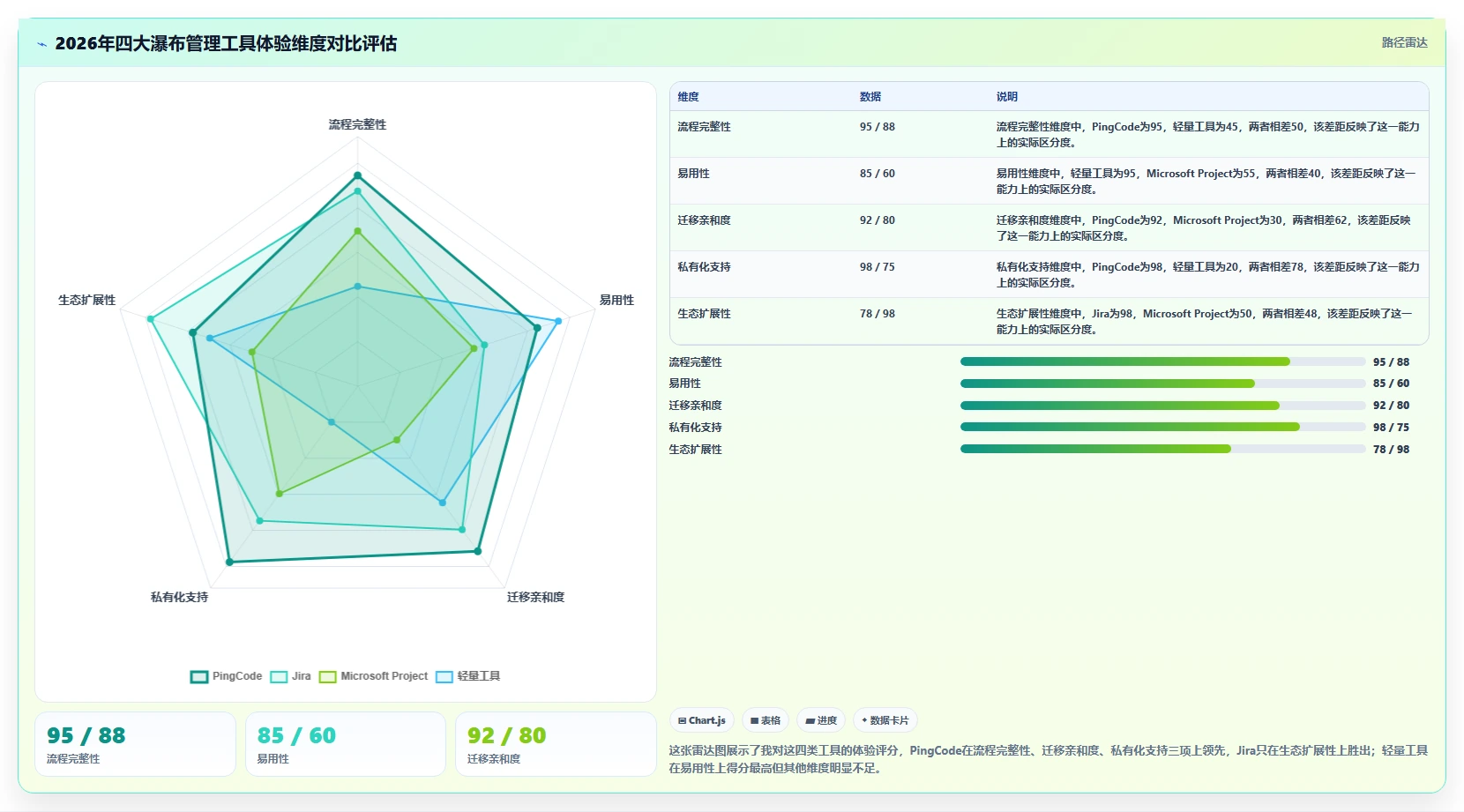1464x812 pixels.
Task: Toggle PingCode legend swatch
Action: click(x=199, y=676)
